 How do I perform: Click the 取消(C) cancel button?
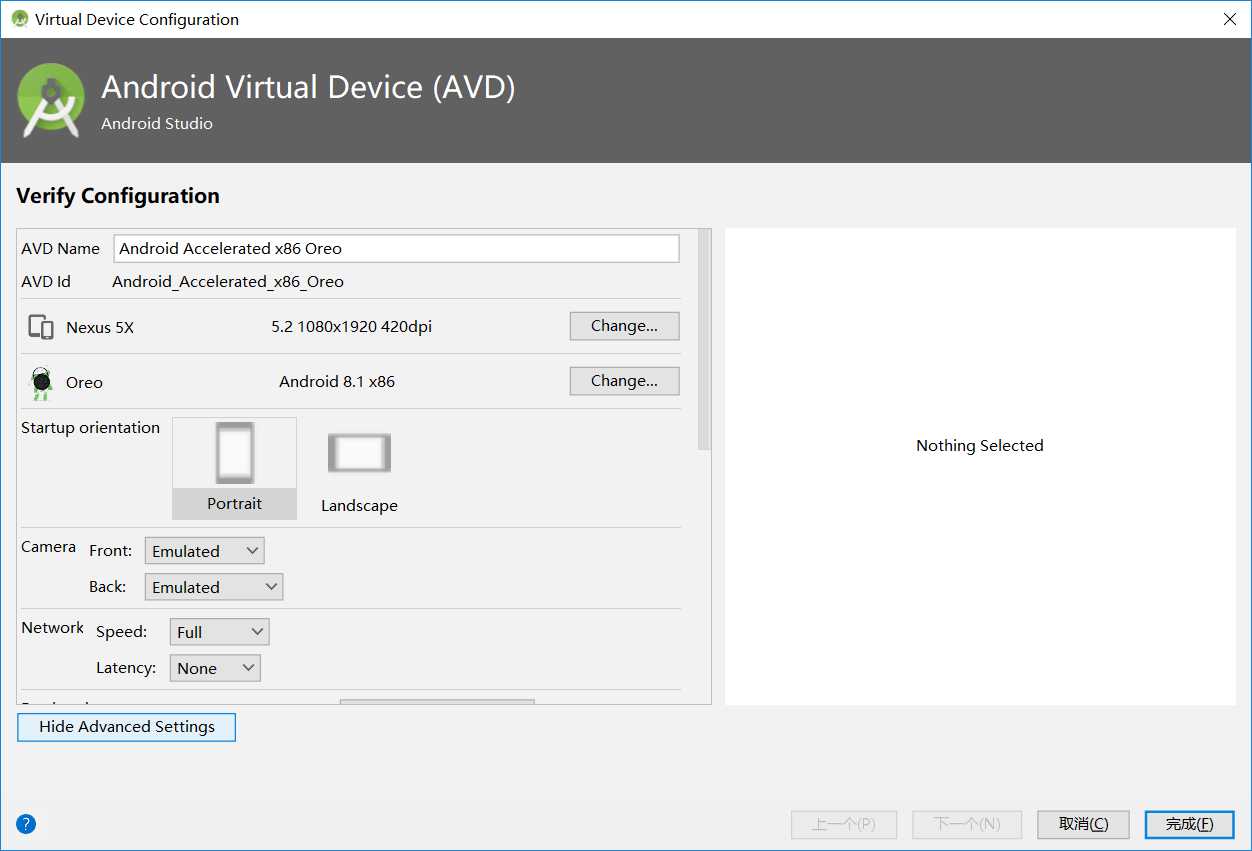1084,824
